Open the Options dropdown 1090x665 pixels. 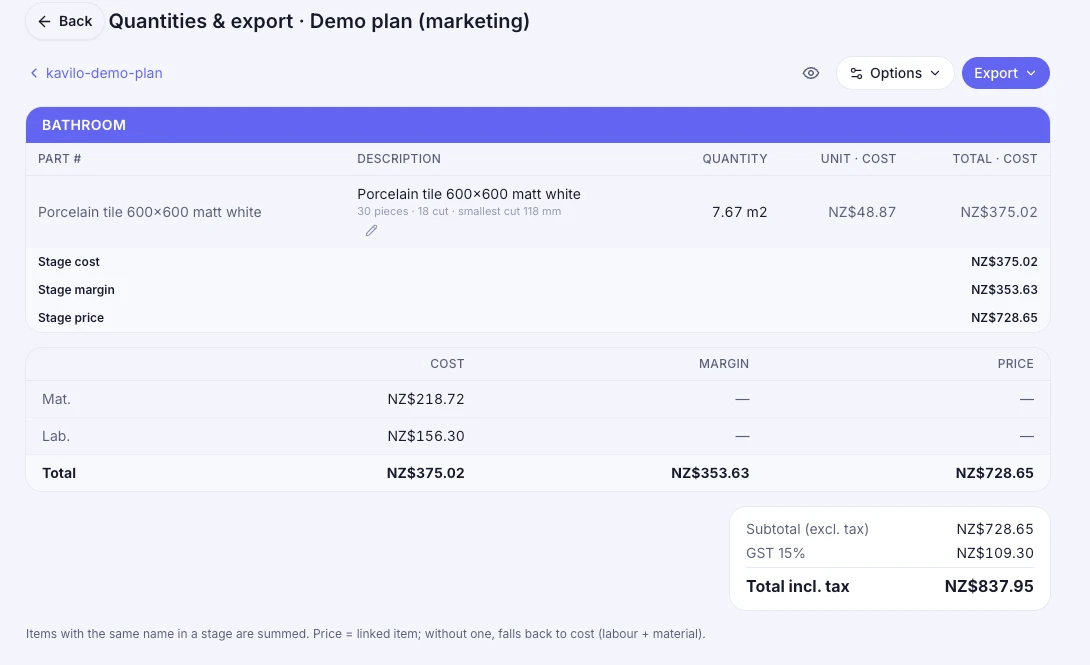click(x=895, y=73)
